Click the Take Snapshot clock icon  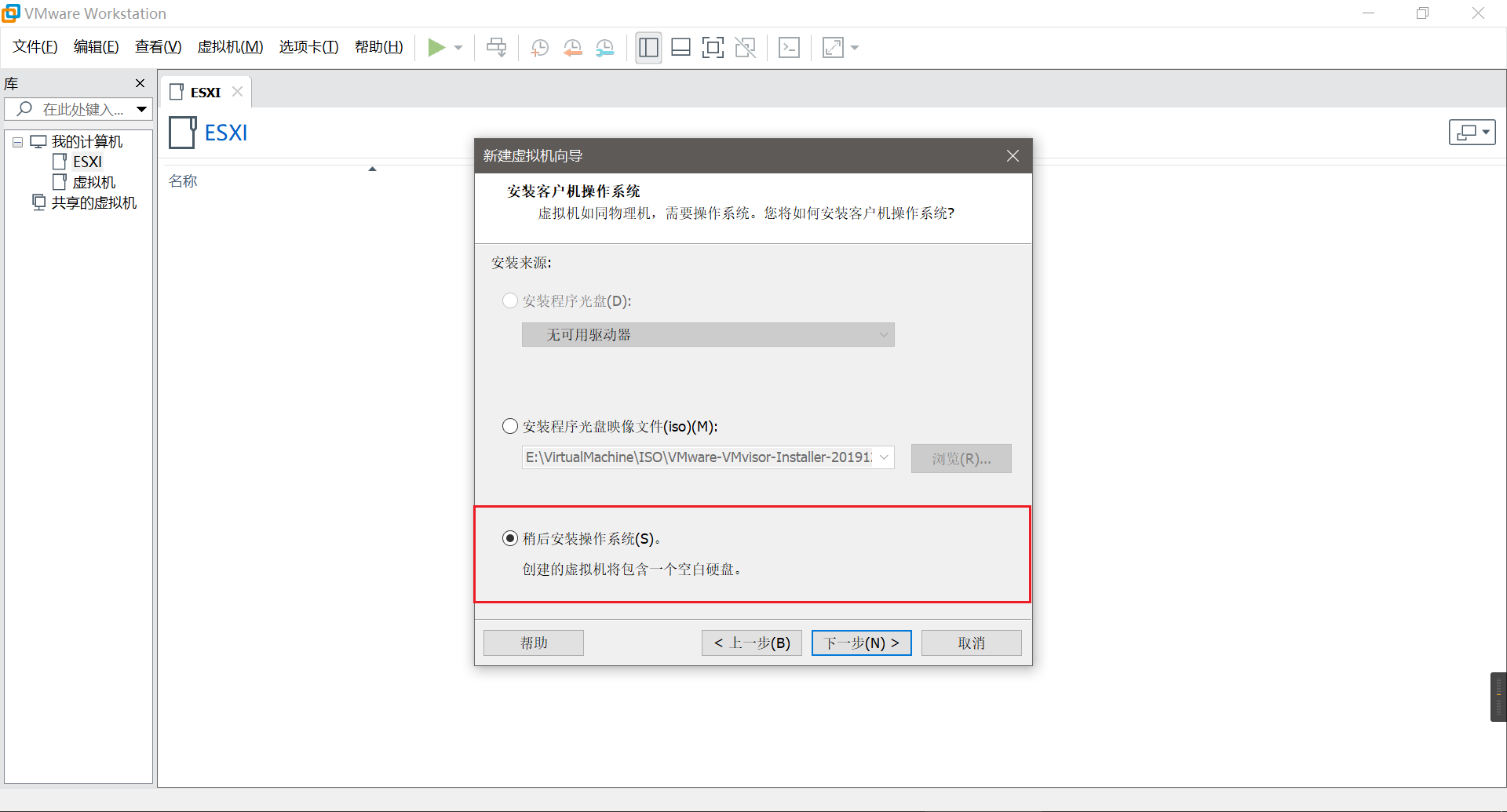click(539, 48)
